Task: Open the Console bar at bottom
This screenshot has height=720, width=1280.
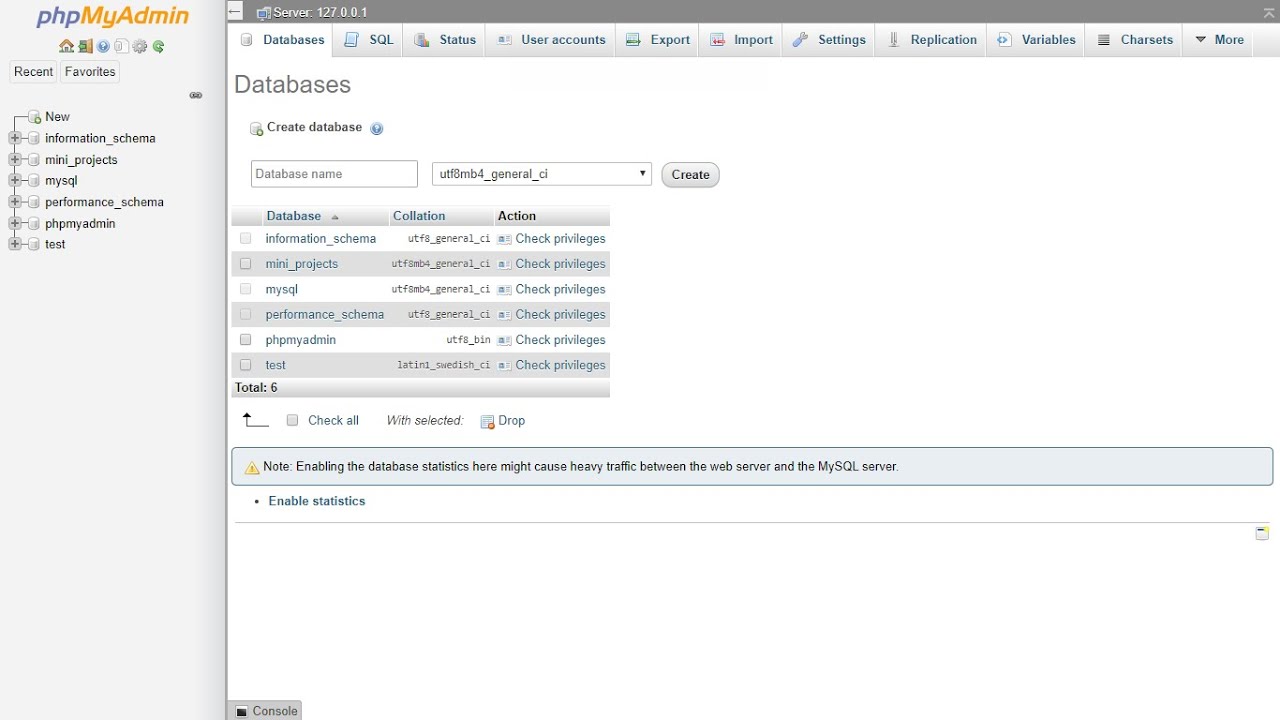Action: 265,711
